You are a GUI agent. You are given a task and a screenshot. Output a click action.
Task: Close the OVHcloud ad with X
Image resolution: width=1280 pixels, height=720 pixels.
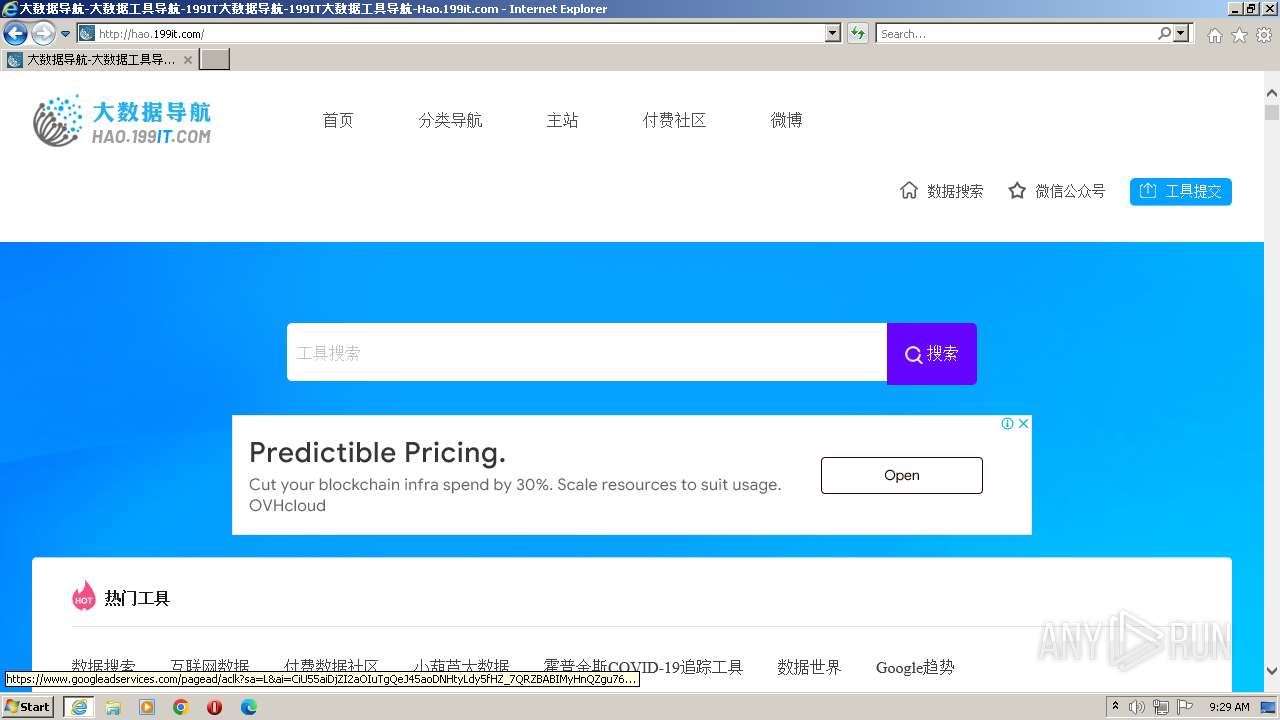[1023, 424]
